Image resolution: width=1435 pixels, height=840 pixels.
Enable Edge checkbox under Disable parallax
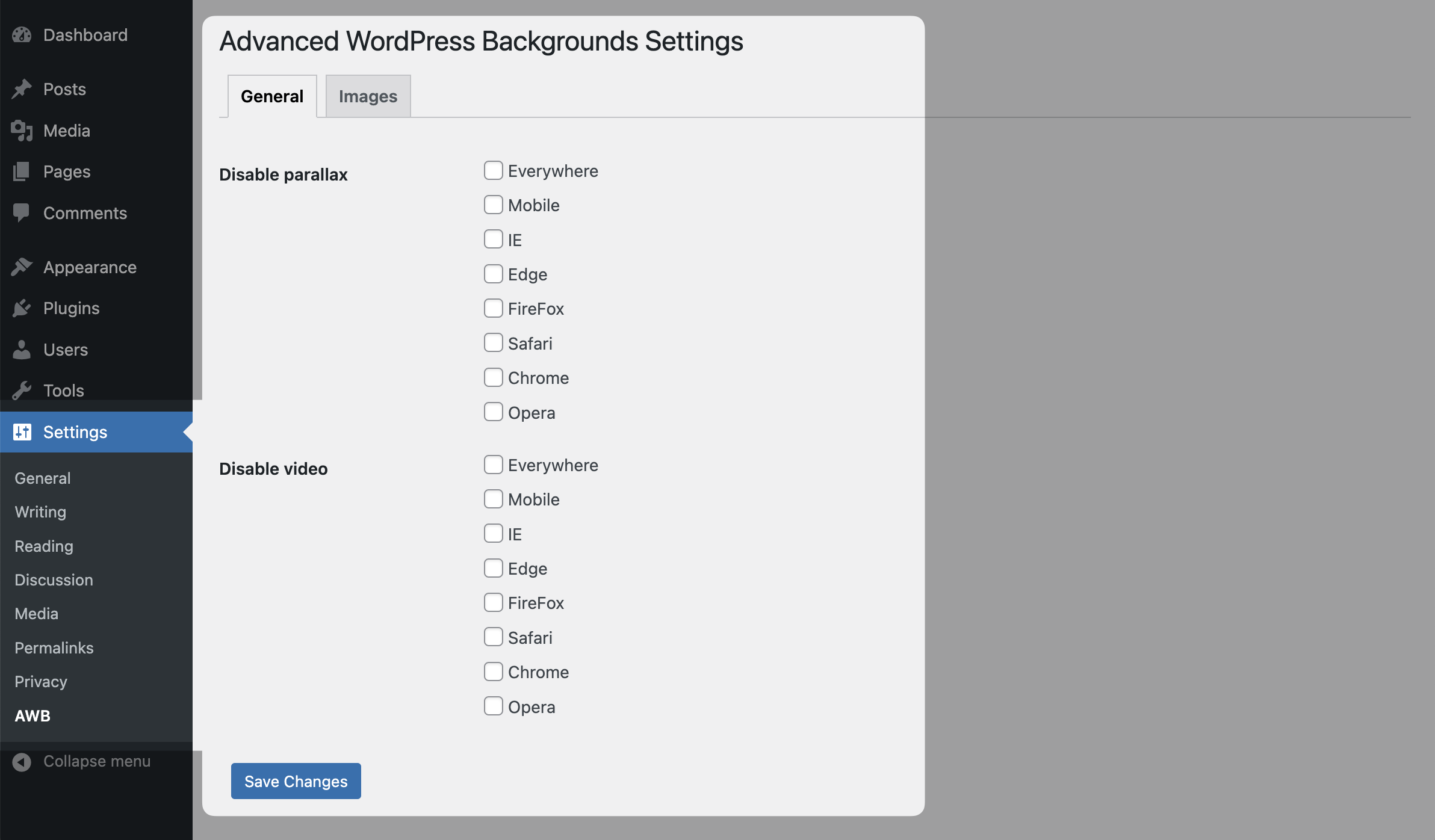tap(494, 274)
